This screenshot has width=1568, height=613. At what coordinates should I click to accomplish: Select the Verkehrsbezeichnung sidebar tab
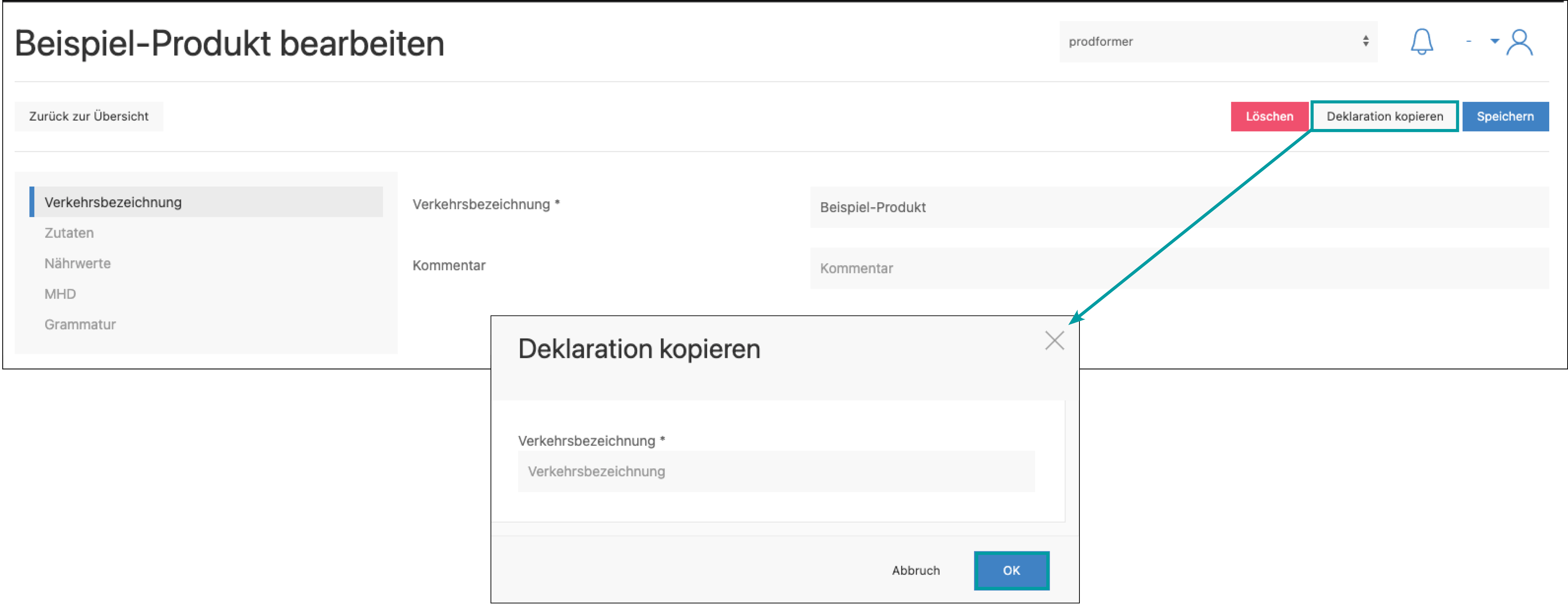[113, 202]
